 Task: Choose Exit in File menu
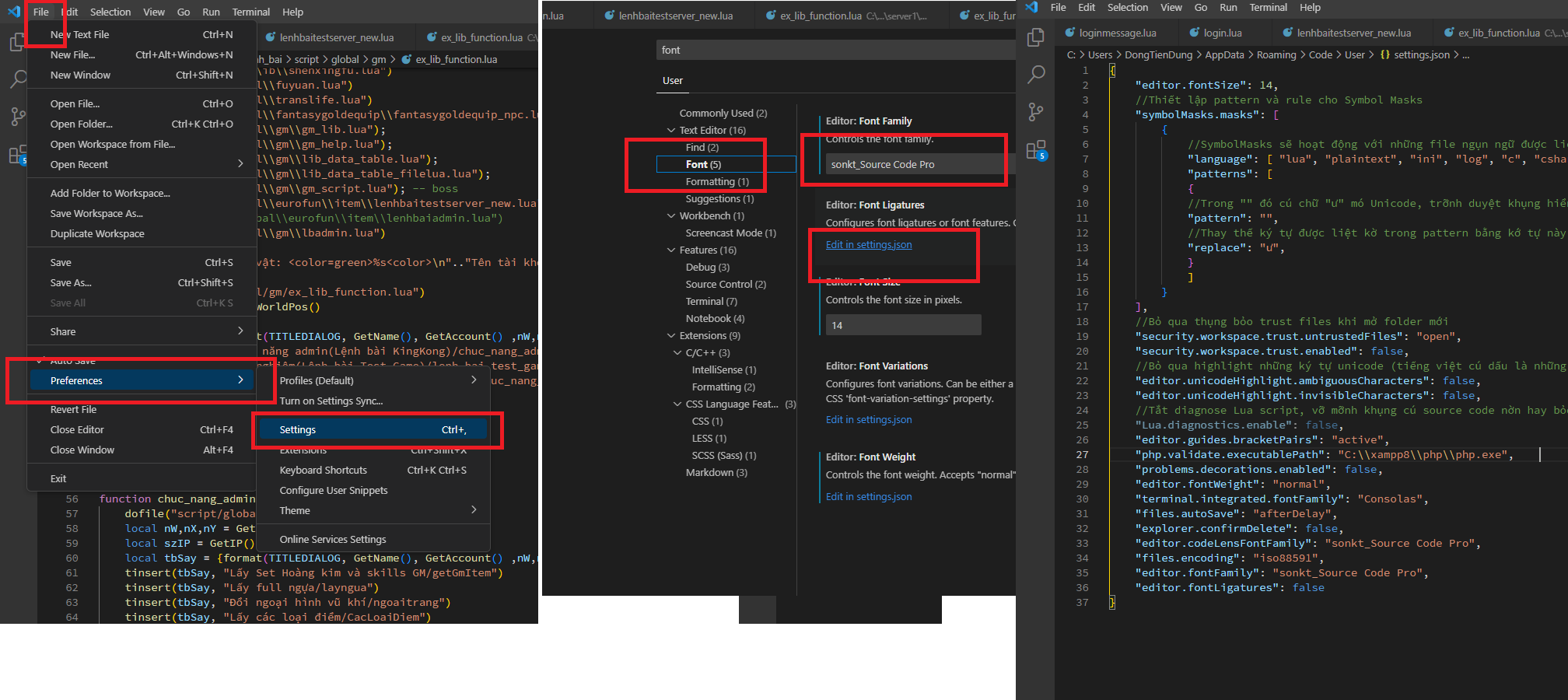pyautogui.click(x=142, y=478)
